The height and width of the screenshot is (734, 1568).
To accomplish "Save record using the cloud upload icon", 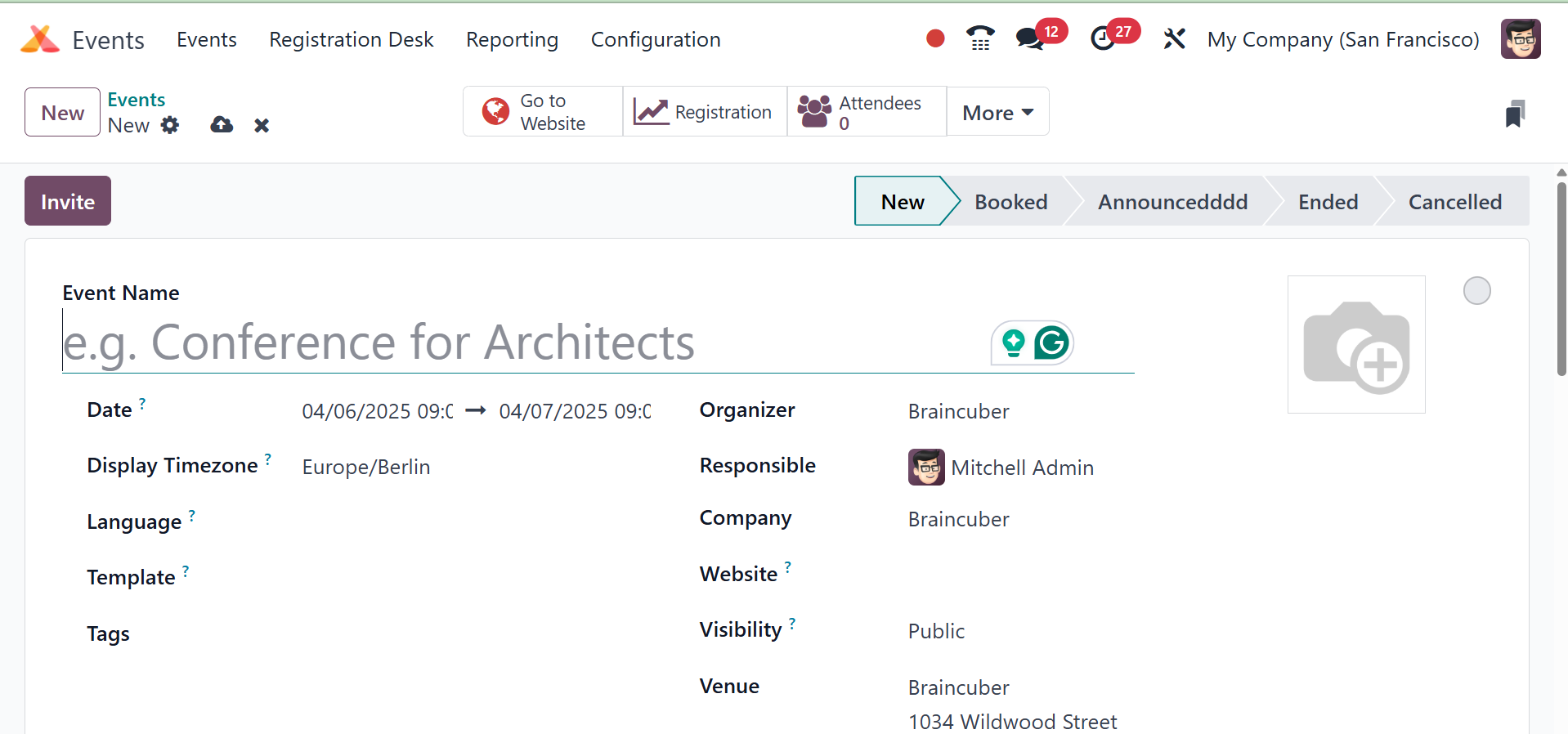I will pyautogui.click(x=222, y=125).
